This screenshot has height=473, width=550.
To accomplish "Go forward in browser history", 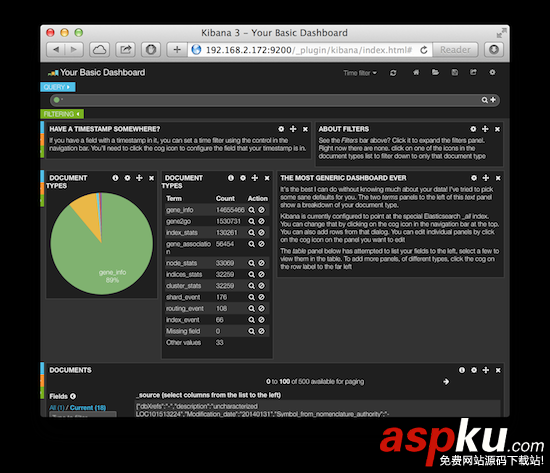I will pos(74,50).
